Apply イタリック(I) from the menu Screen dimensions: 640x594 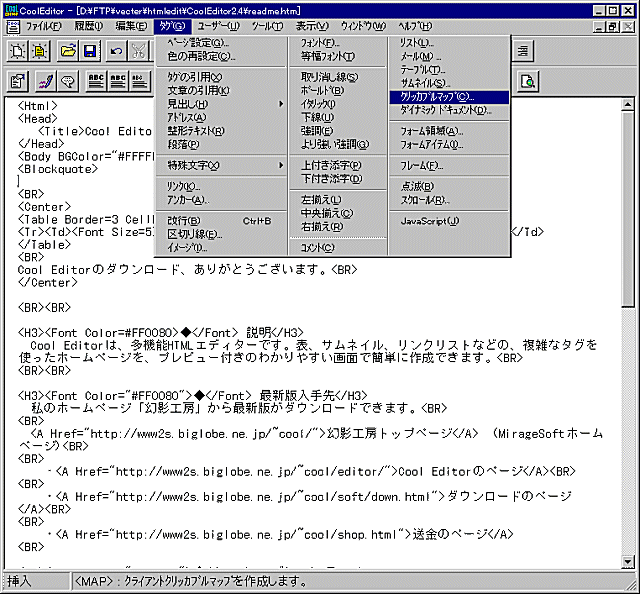[338, 104]
